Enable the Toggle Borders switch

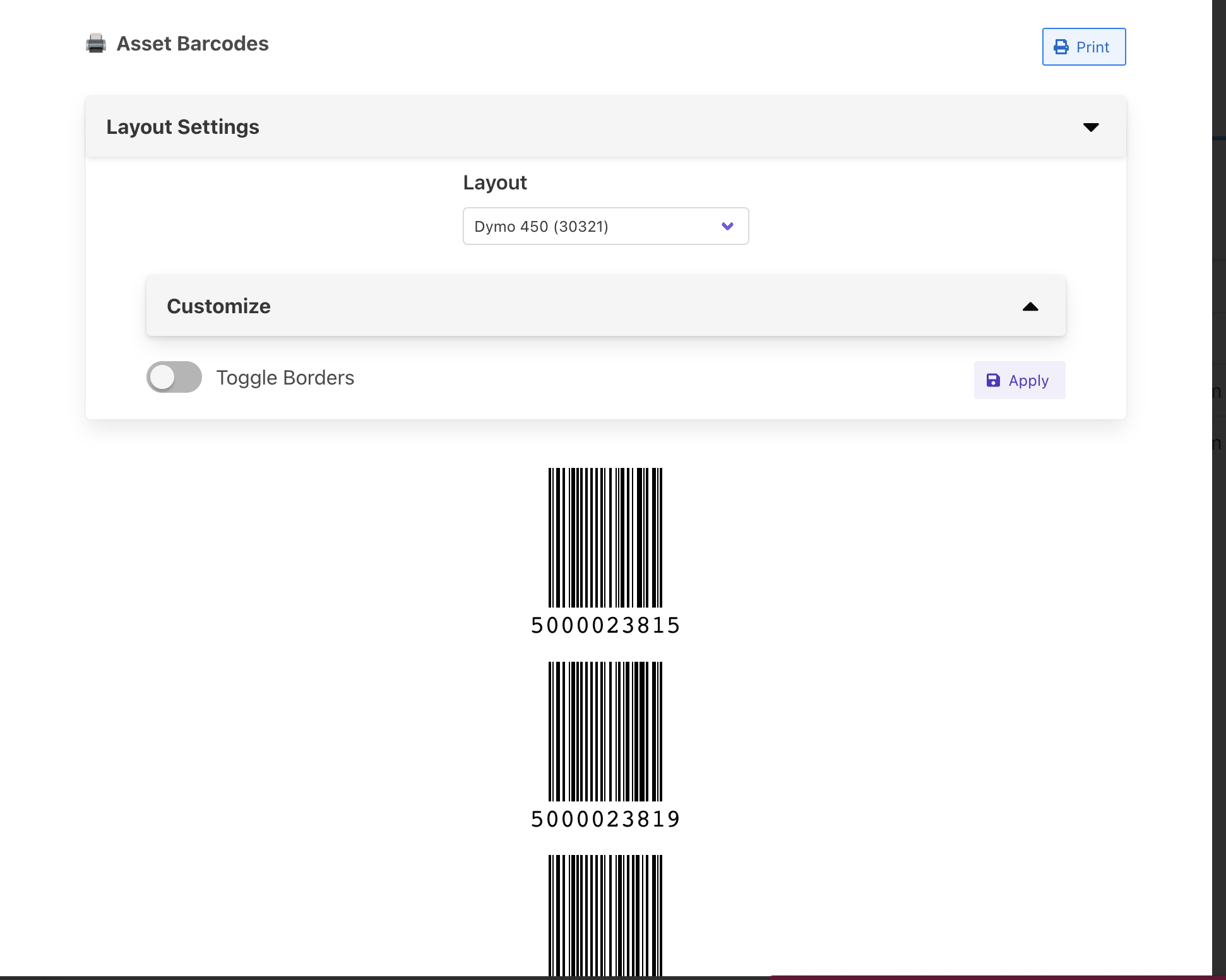point(174,377)
